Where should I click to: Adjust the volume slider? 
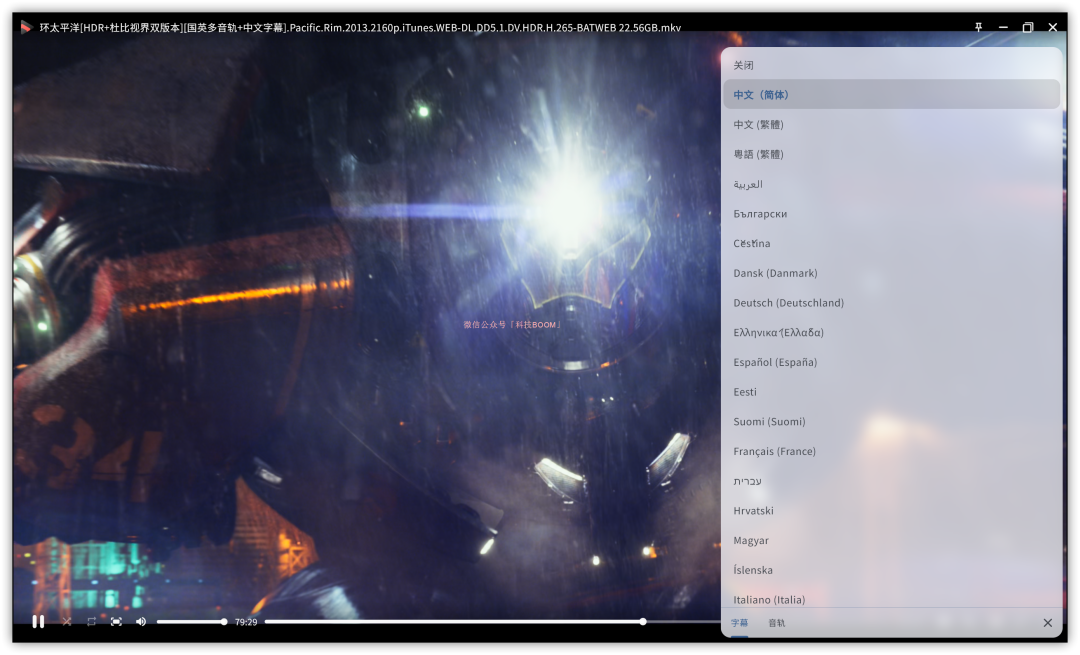[x=192, y=622]
